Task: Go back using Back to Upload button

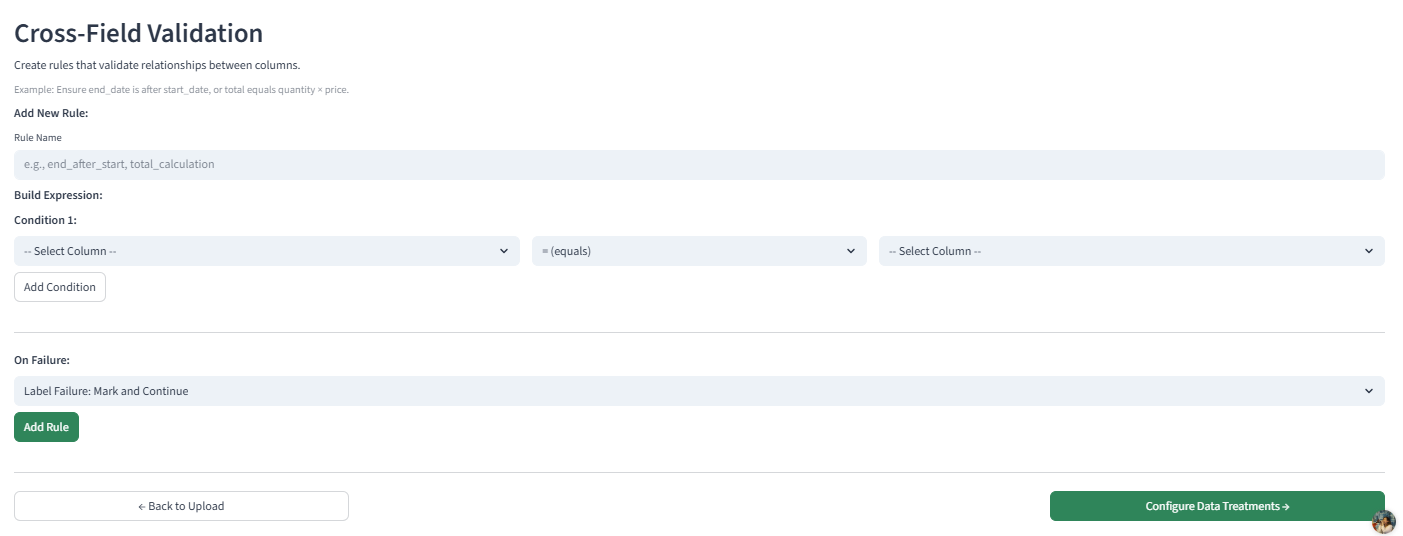Action: (x=181, y=506)
